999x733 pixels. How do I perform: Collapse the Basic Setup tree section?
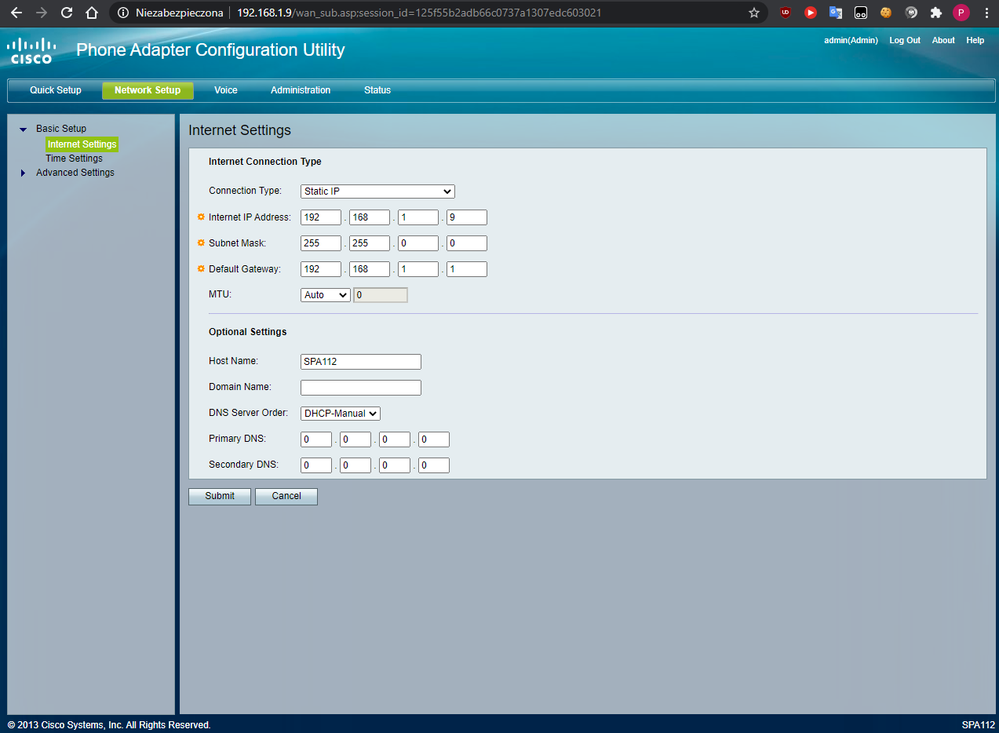pyautogui.click(x=23, y=129)
